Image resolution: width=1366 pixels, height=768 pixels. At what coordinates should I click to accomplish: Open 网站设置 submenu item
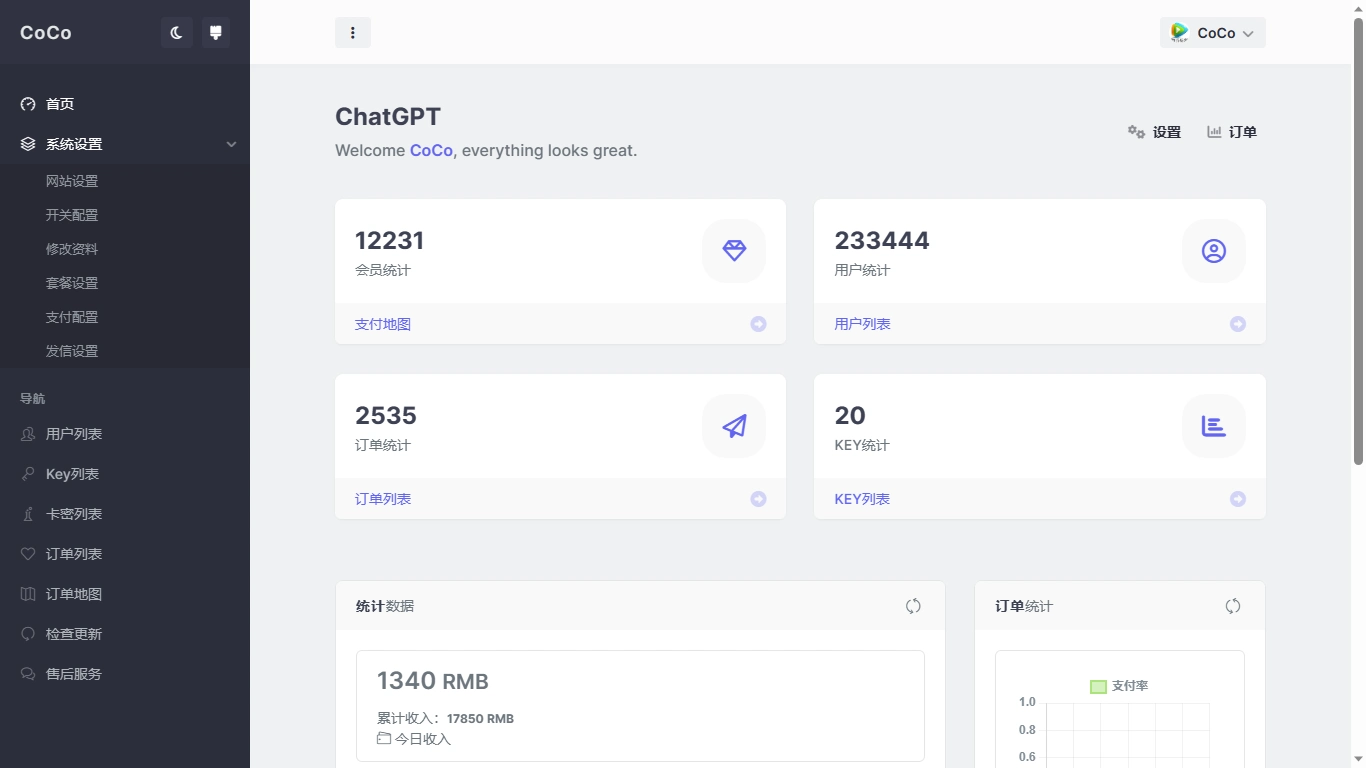(72, 181)
